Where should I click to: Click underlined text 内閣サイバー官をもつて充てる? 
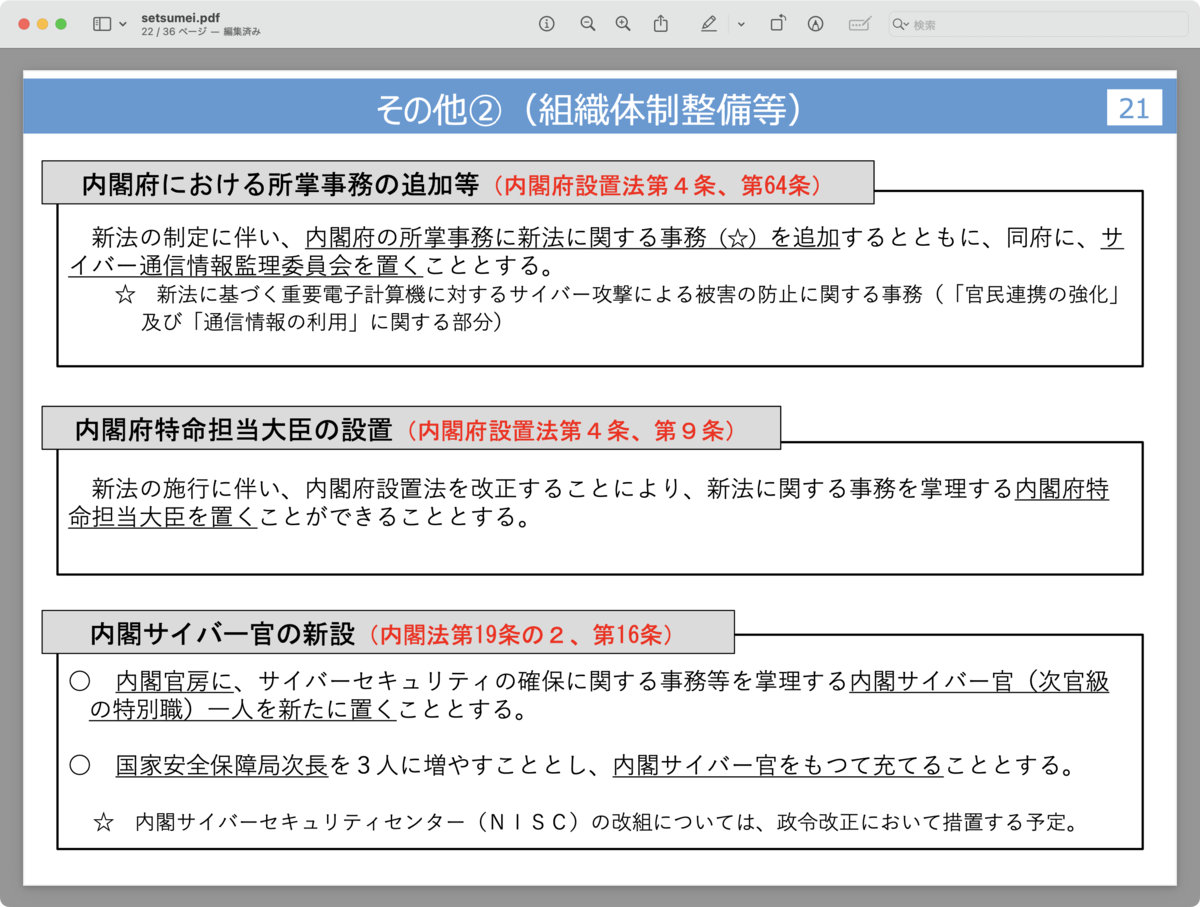click(778, 767)
